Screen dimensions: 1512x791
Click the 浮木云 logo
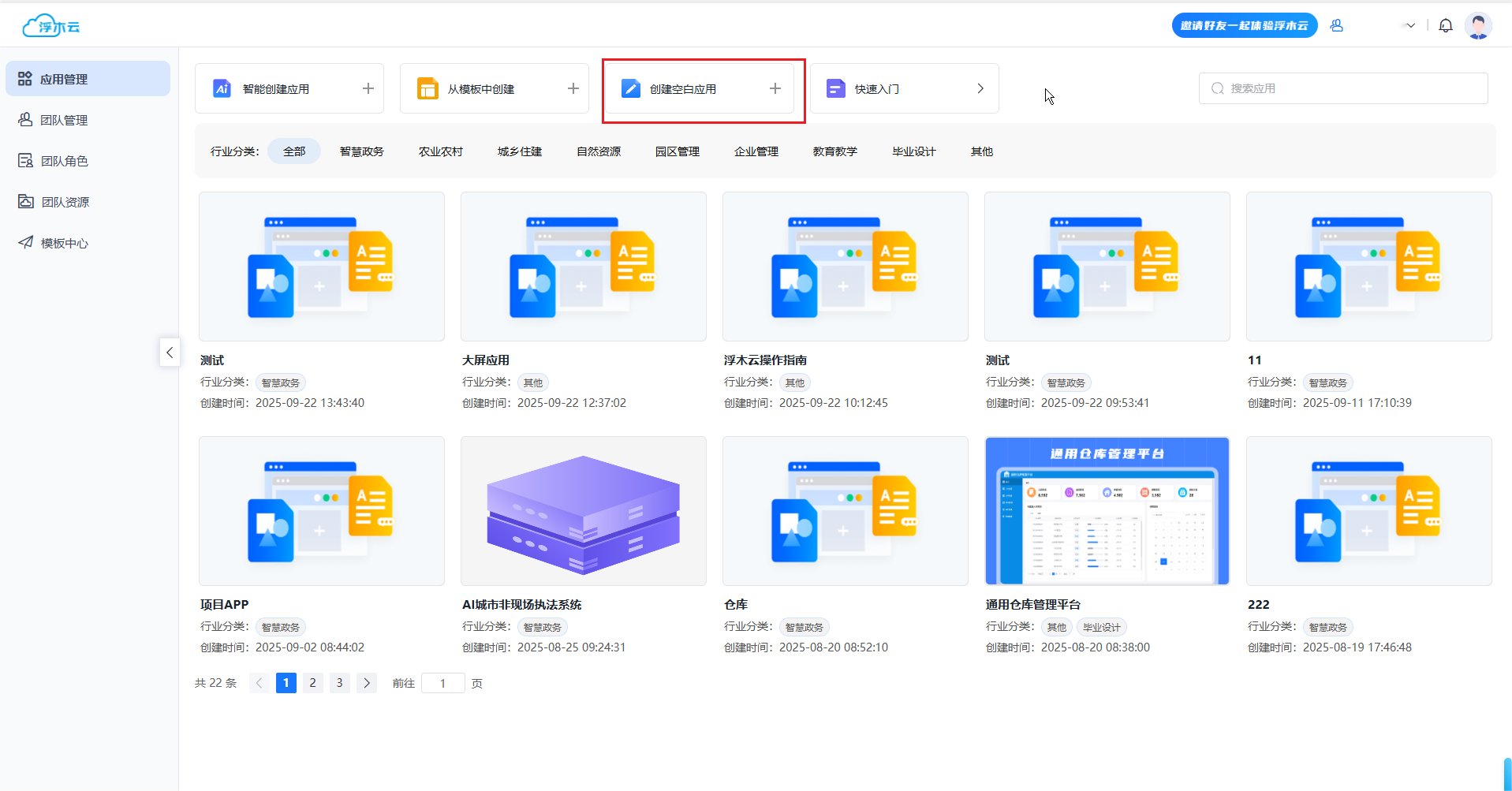51,26
